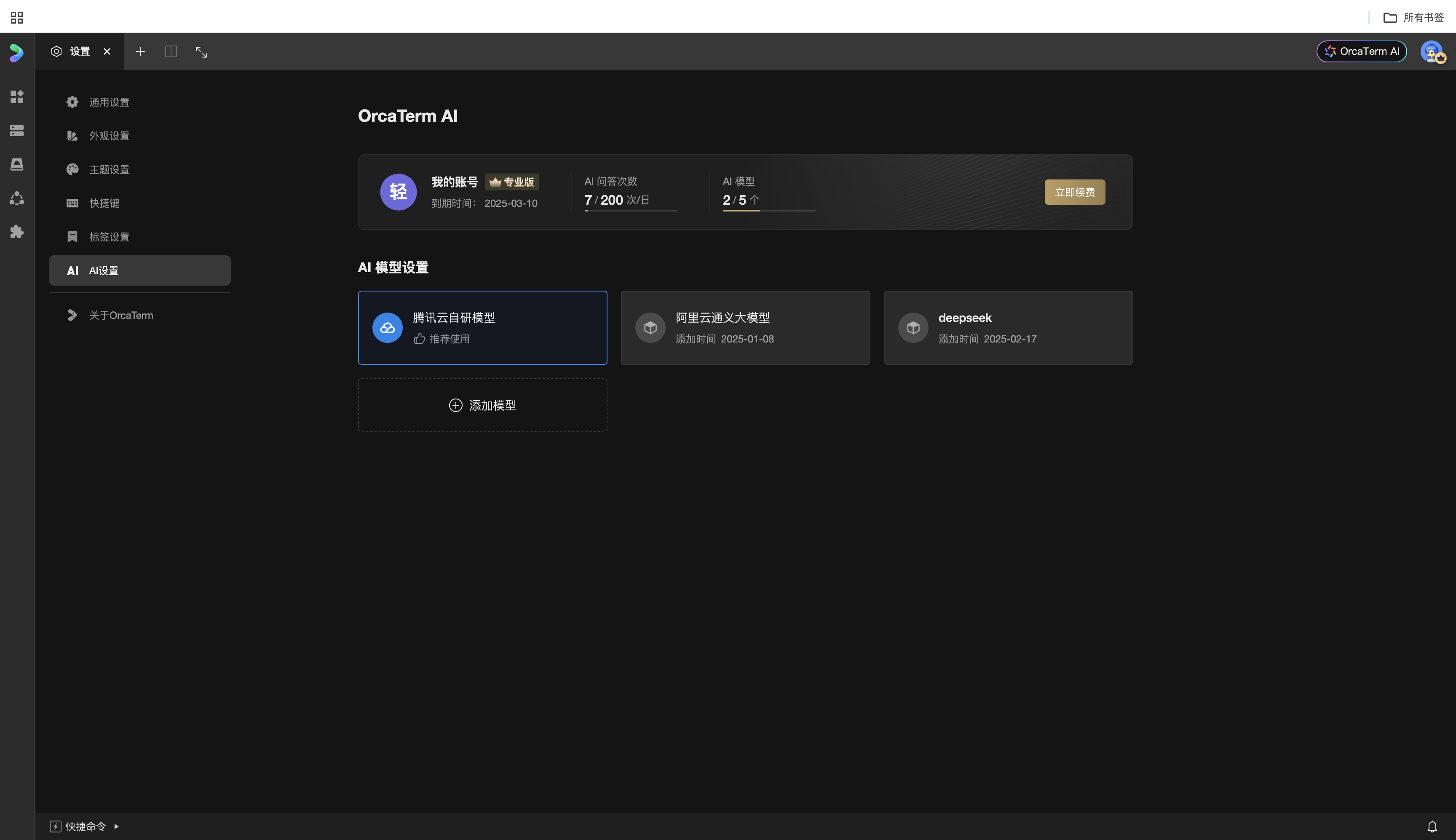Click the split pane layout icon
Image resolution: width=1456 pixels, height=840 pixels.
click(x=171, y=51)
